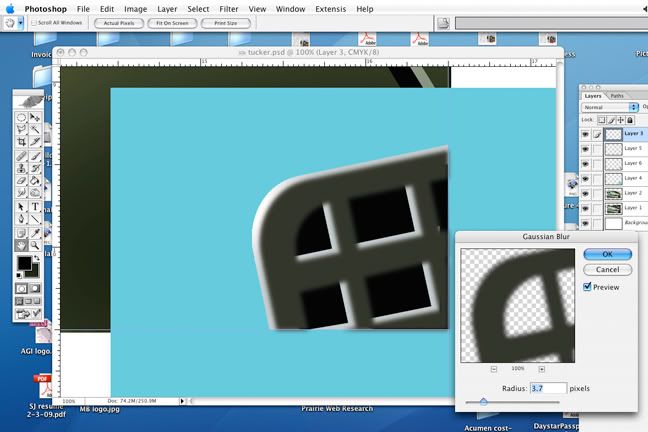
Task: Select the Magic Wand tool
Action: (x=35, y=129)
